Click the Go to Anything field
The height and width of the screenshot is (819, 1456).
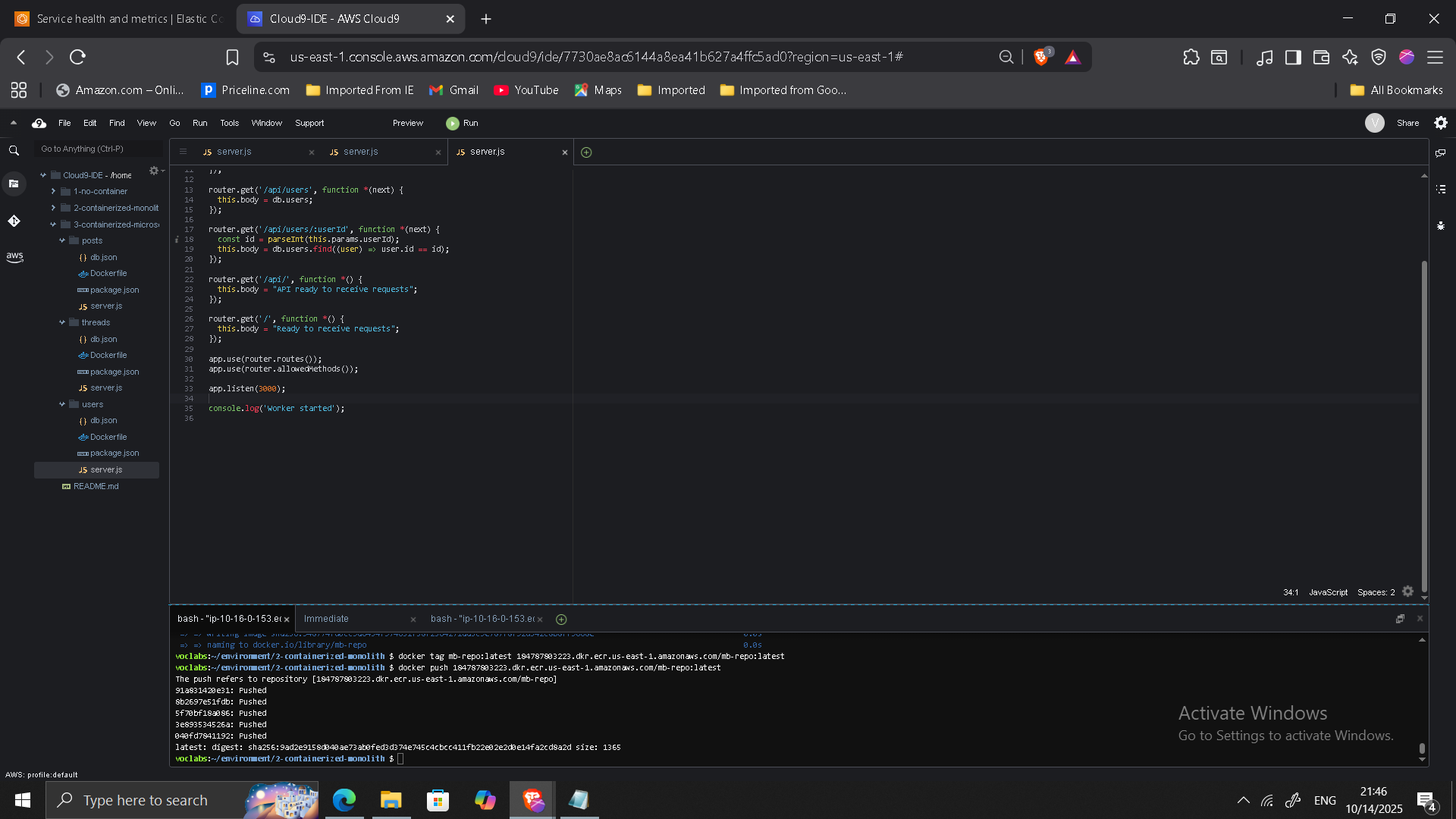[x=99, y=149]
